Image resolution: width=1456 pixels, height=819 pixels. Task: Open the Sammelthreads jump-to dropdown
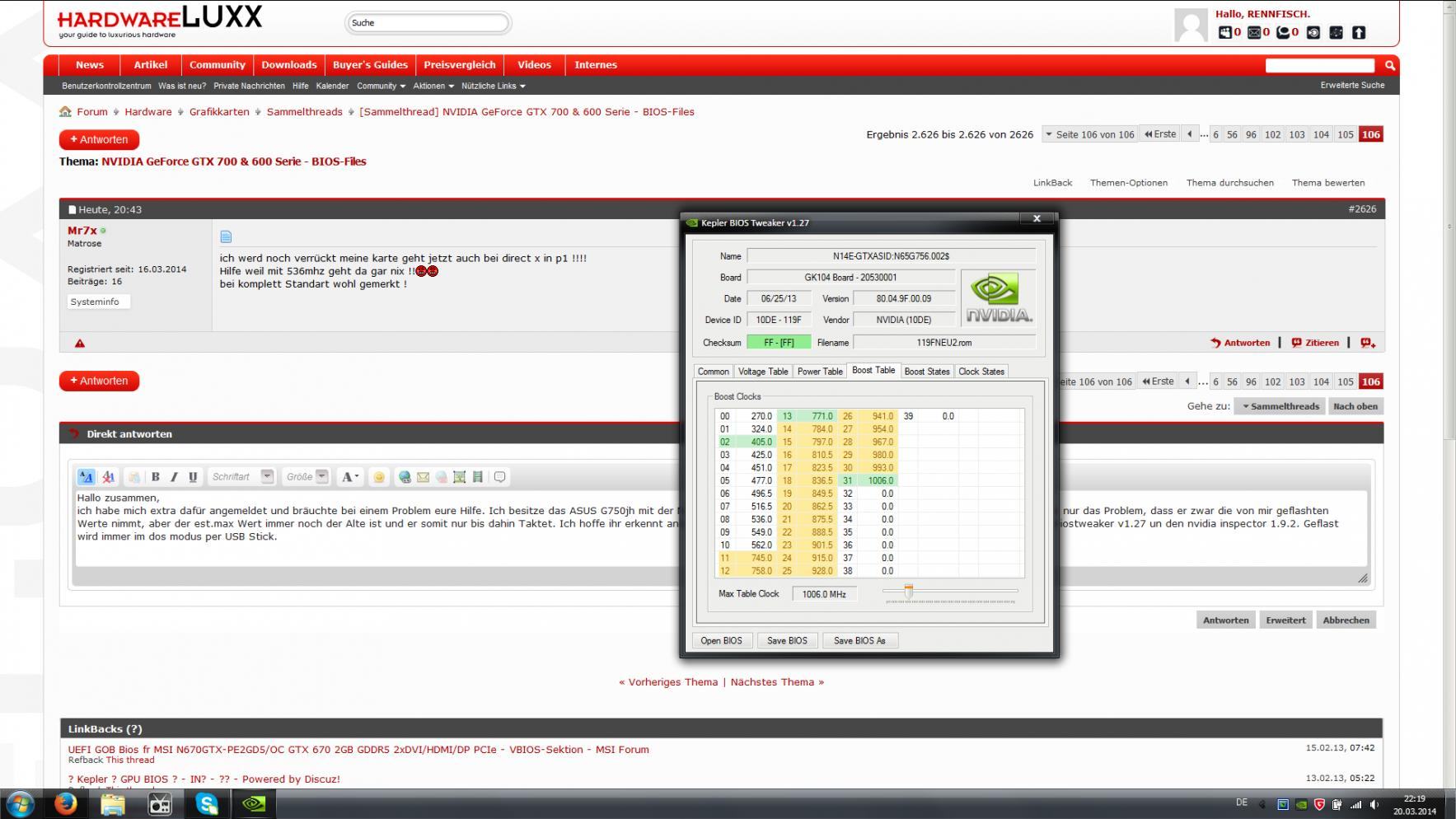[1280, 406]
